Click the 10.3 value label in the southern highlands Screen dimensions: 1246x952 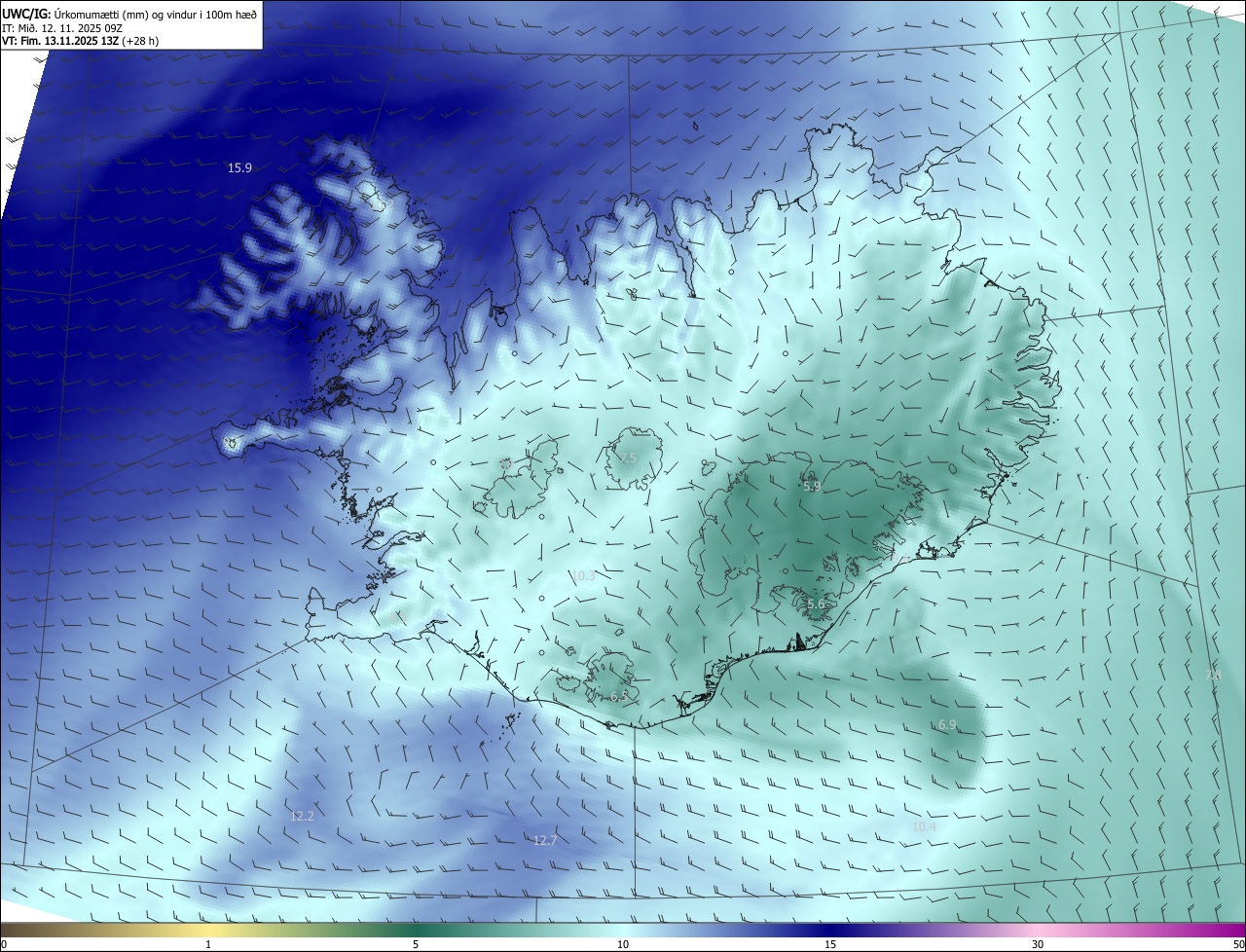pyautogui.click(x=583, y=576)
